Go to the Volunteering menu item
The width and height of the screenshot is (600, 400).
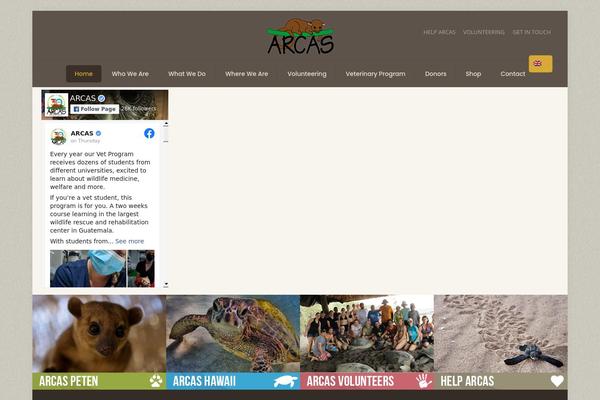click(x=307, y=74)
